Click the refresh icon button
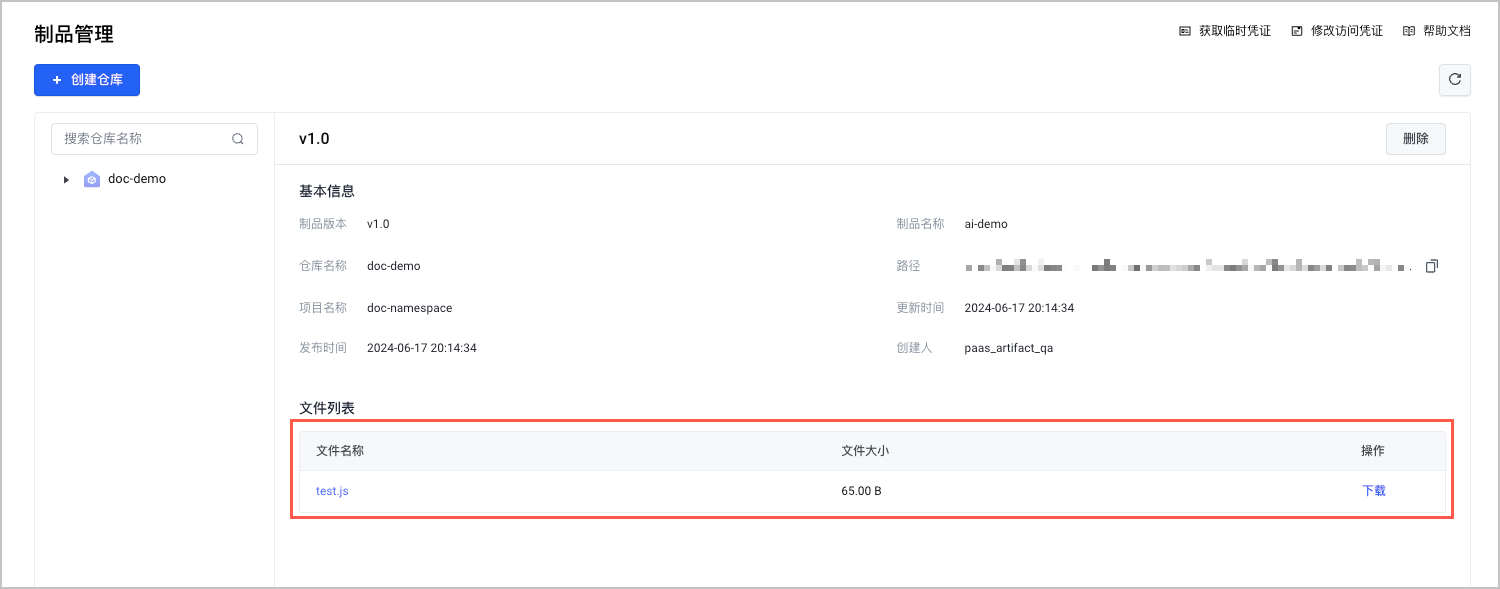Viewport: 1500px width, 589px height. point(1454,80)
